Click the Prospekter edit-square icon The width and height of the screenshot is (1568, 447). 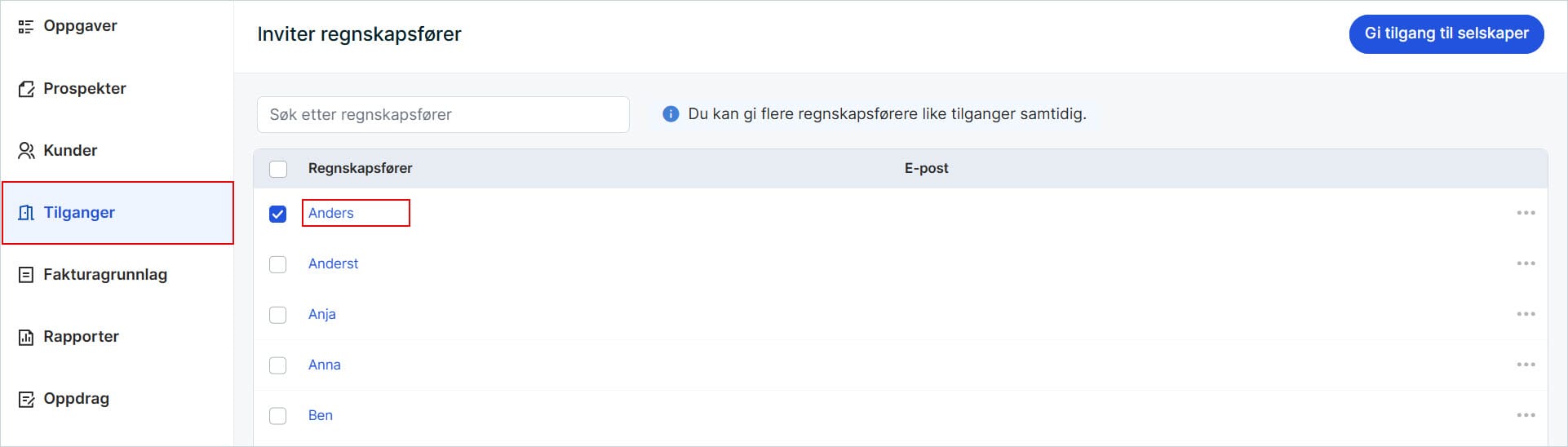[26, 89]
